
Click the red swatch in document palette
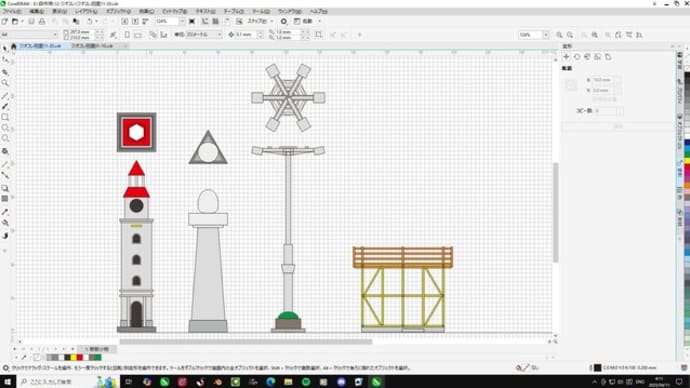pos(80,358)
